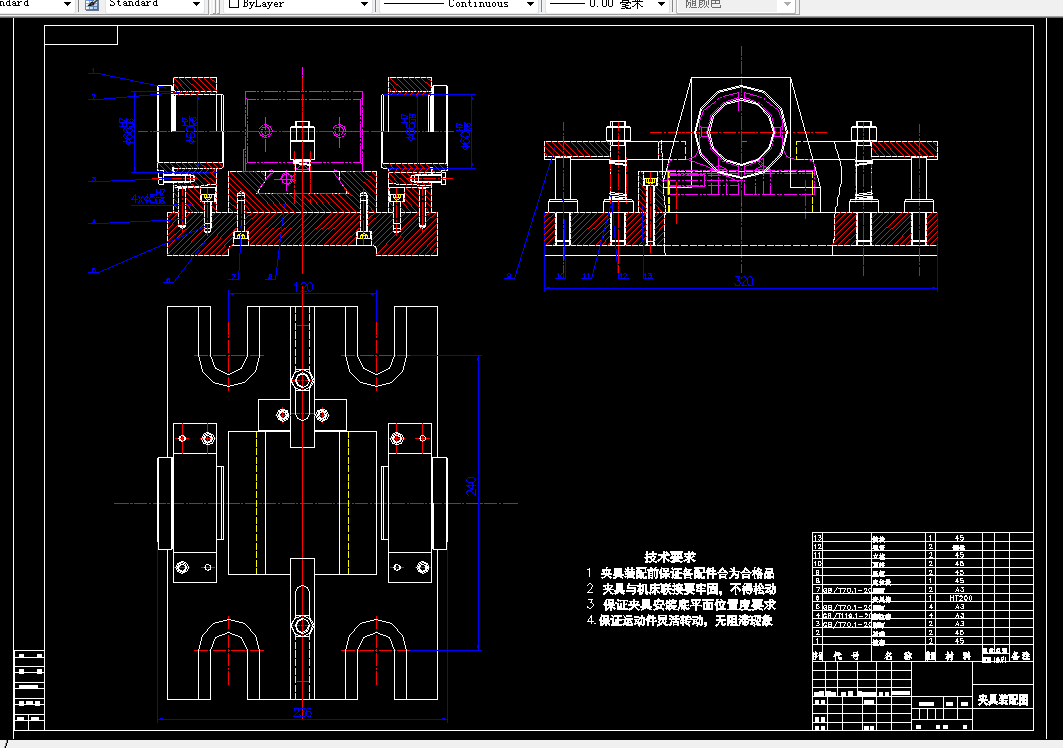Select the 夹具装配图 title block text

(1003, 700)
